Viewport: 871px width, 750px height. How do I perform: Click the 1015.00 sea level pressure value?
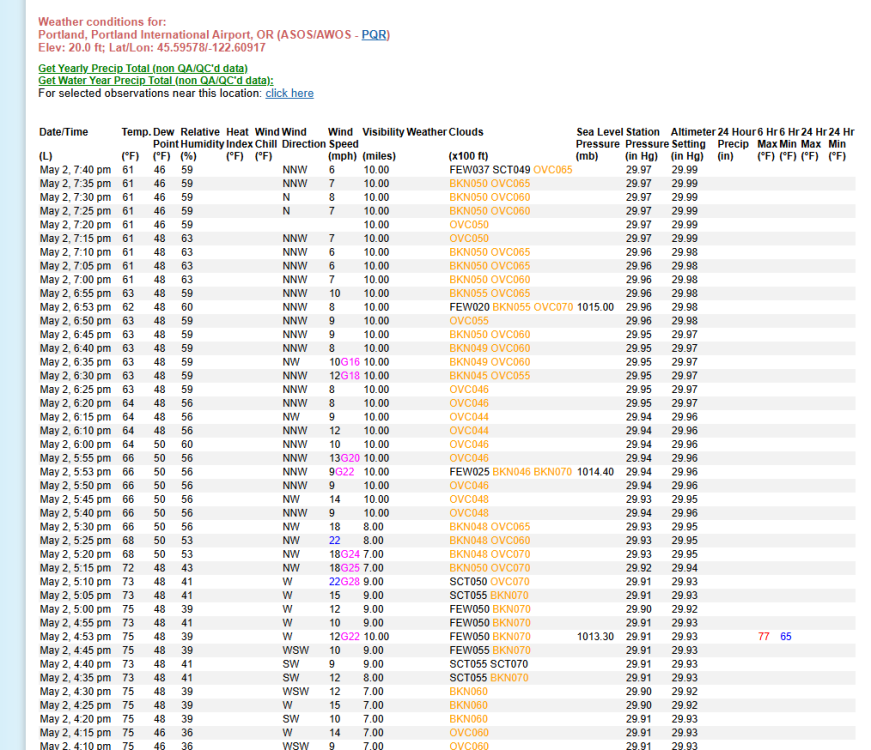(595, 307)
